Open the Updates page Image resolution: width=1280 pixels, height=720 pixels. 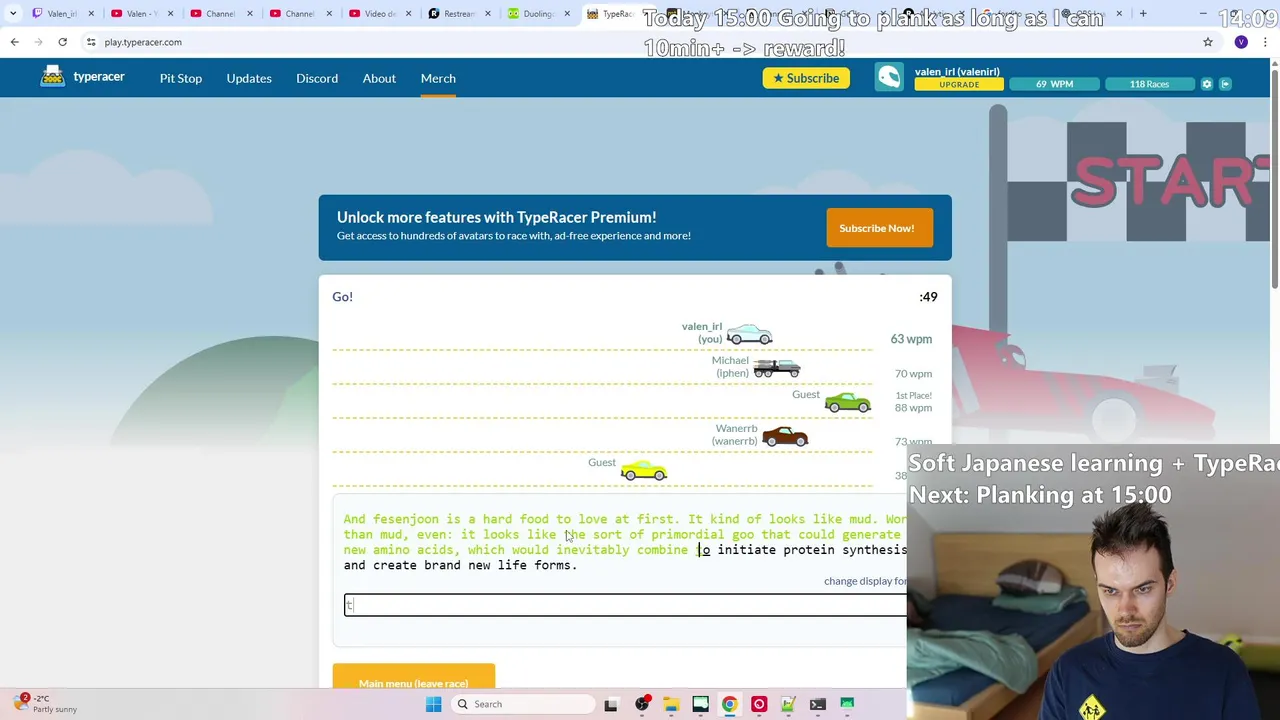(249, 78)
